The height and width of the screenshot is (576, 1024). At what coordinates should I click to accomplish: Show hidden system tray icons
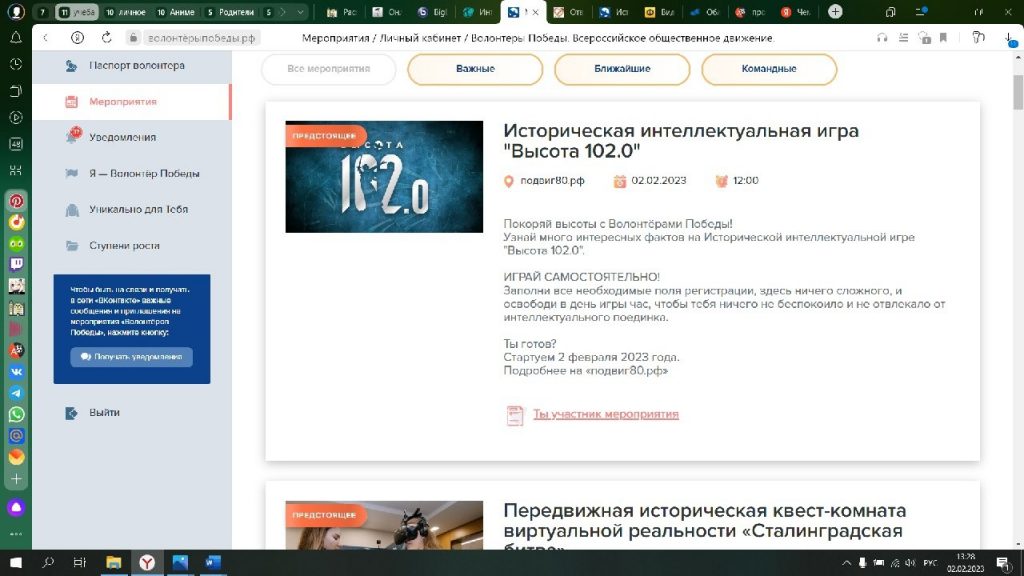point(846,562)
